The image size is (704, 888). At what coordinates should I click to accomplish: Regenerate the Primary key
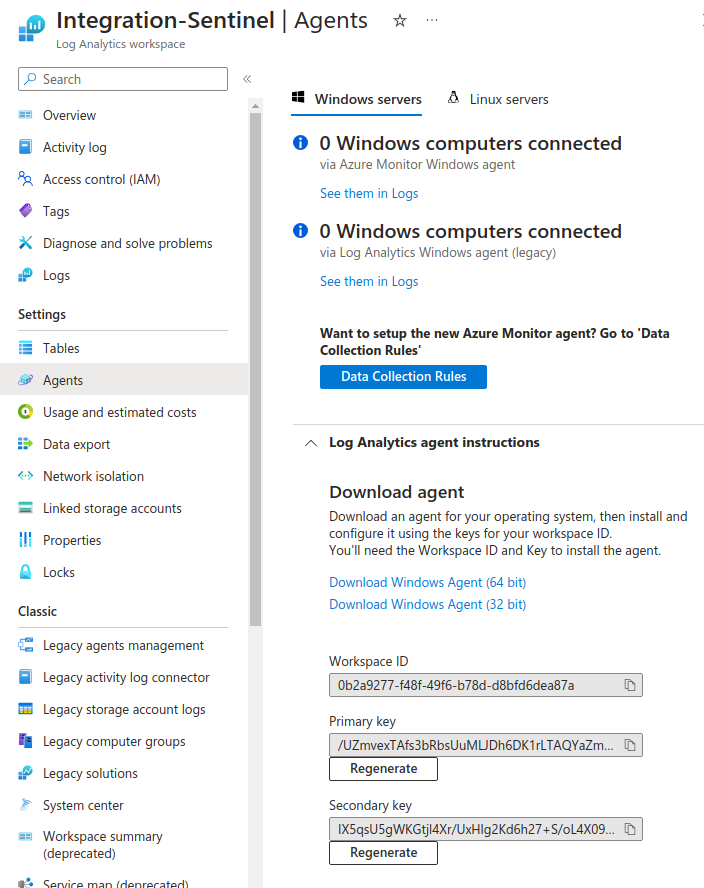tap(383, 769)
